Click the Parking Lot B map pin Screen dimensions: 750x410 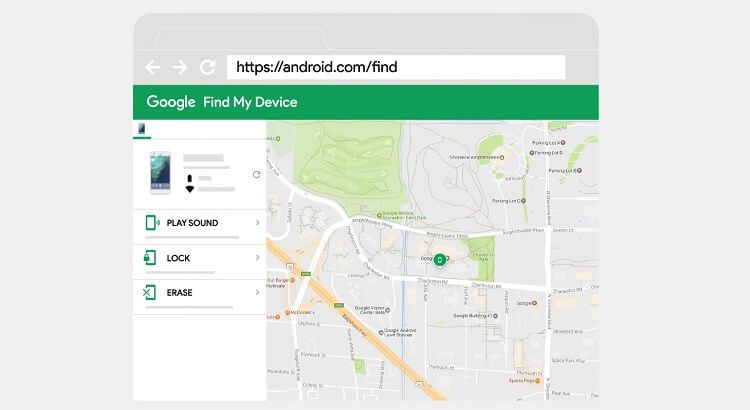click(579, 170)
